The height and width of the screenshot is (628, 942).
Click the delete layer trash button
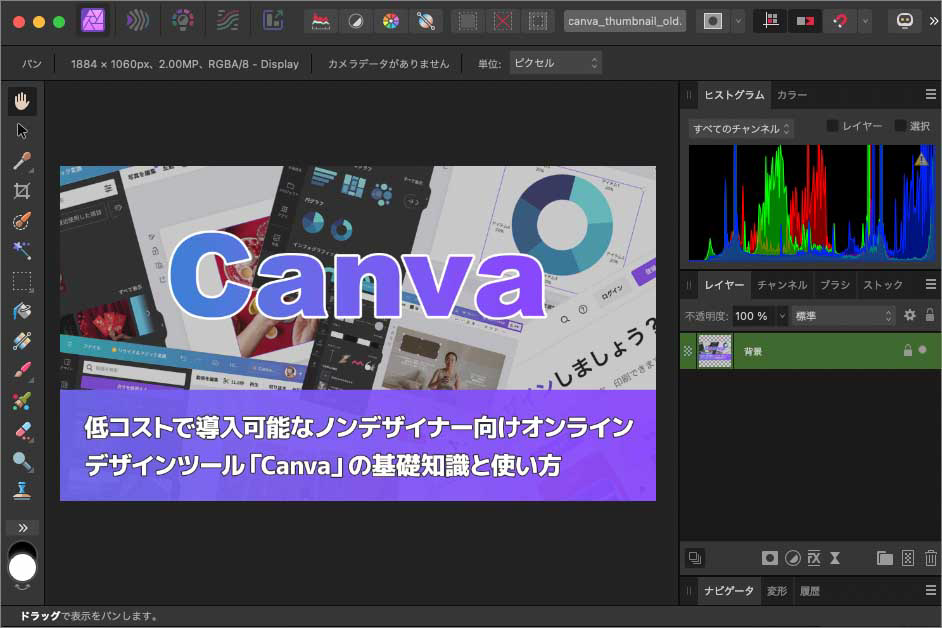[x=930, y=558]
